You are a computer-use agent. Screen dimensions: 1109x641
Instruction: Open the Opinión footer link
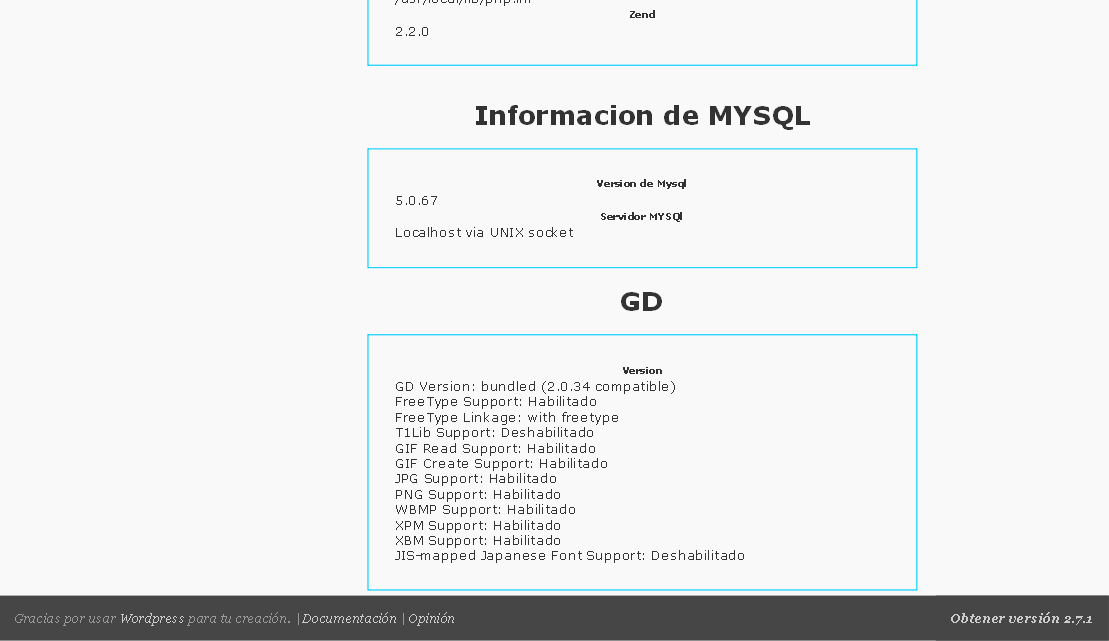[x=431, y=618]
